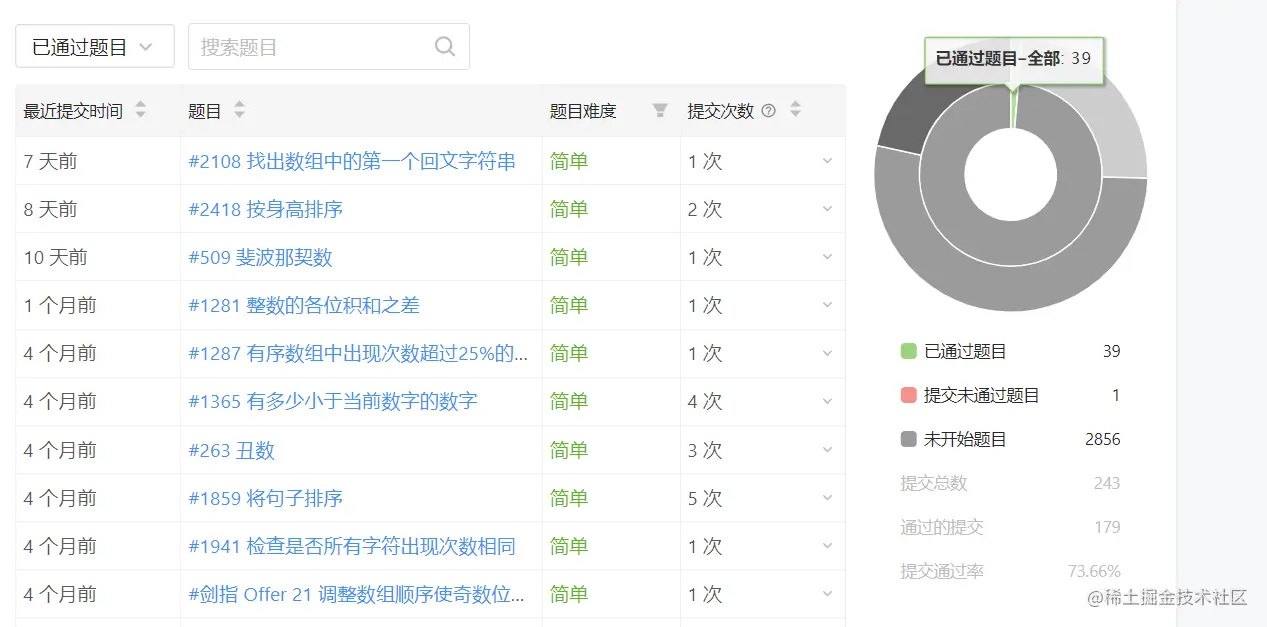The image size is (1267, 627).
Task: Select the 未开始题目 legend label
Action: (965, 439)
